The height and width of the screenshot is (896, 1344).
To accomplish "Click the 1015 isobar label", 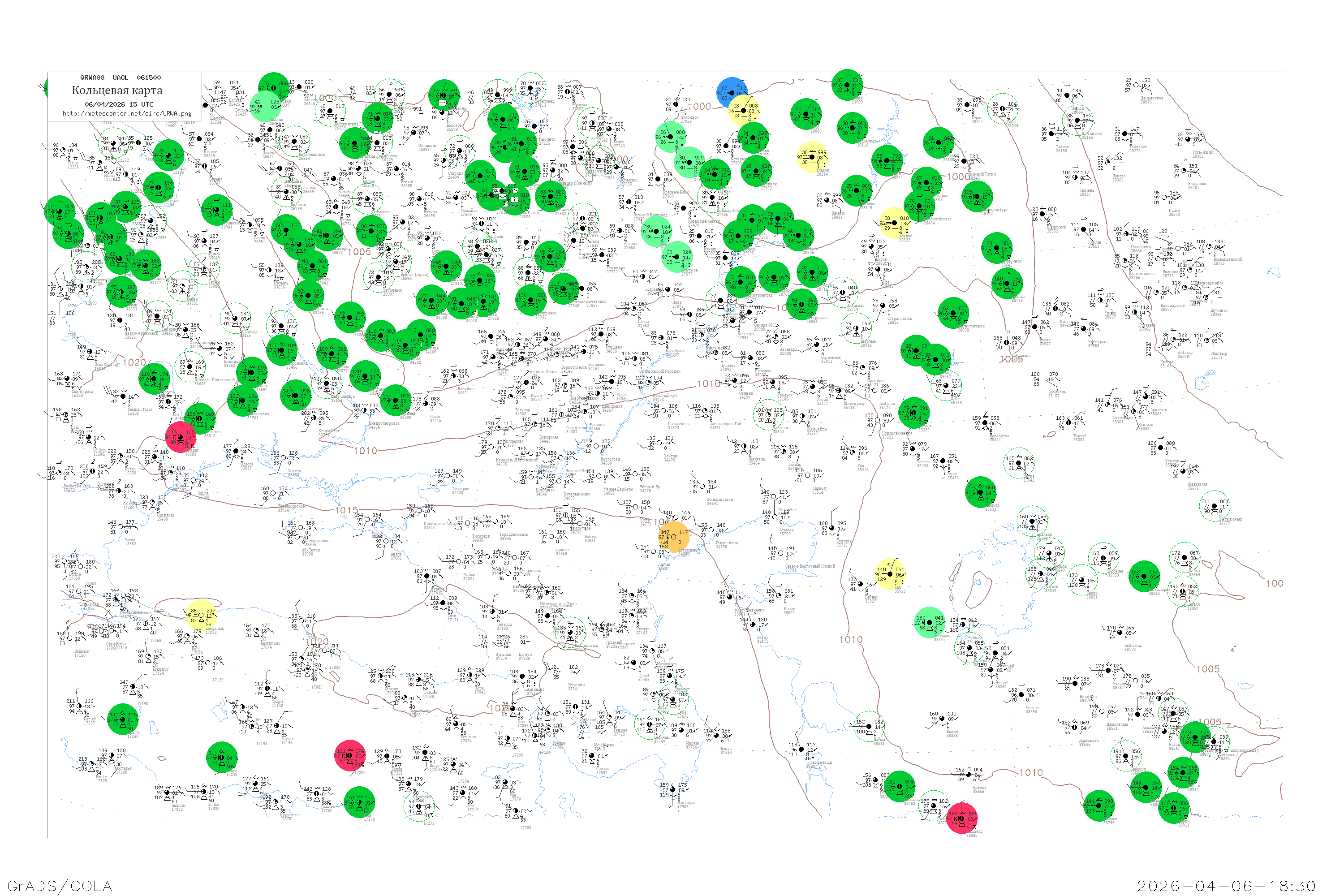I will coord(346,510).
